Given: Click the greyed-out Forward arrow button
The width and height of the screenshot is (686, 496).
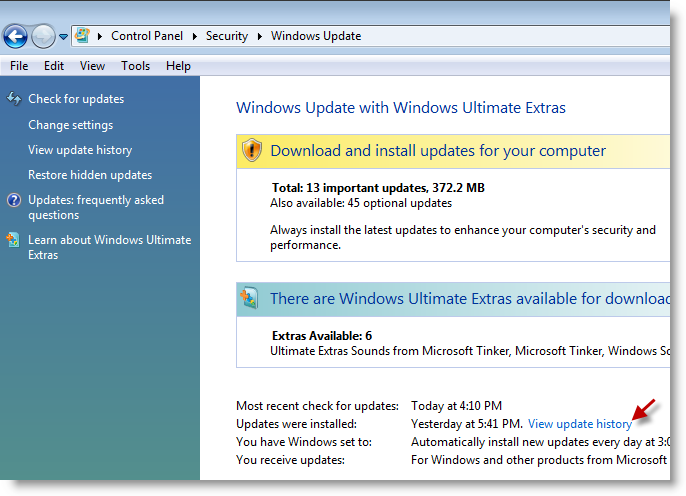Looking at the screenshot, I should pos(43,36).
